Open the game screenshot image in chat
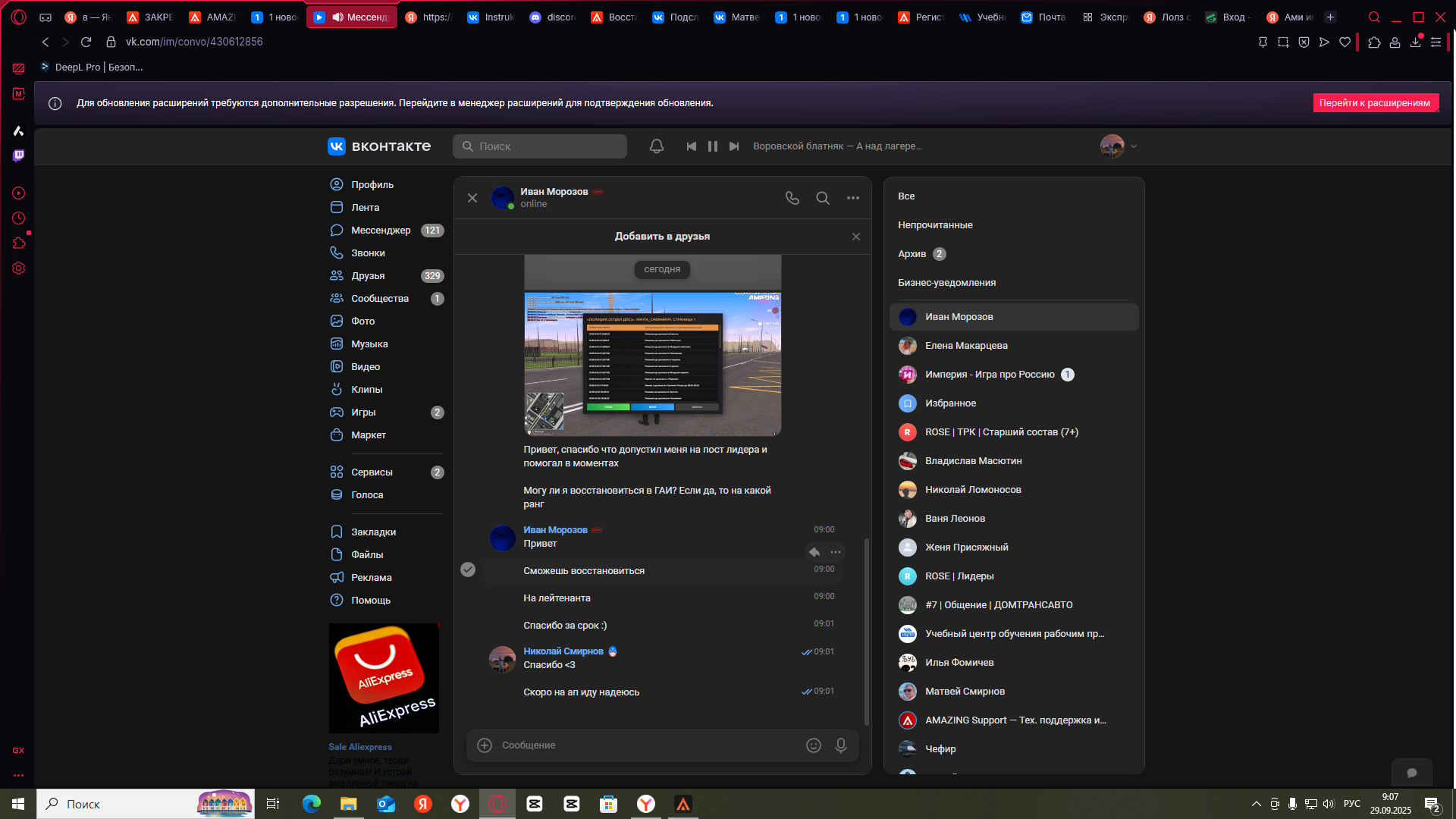Viewport: 1456px width, 819px height. (x=653, y=364)
